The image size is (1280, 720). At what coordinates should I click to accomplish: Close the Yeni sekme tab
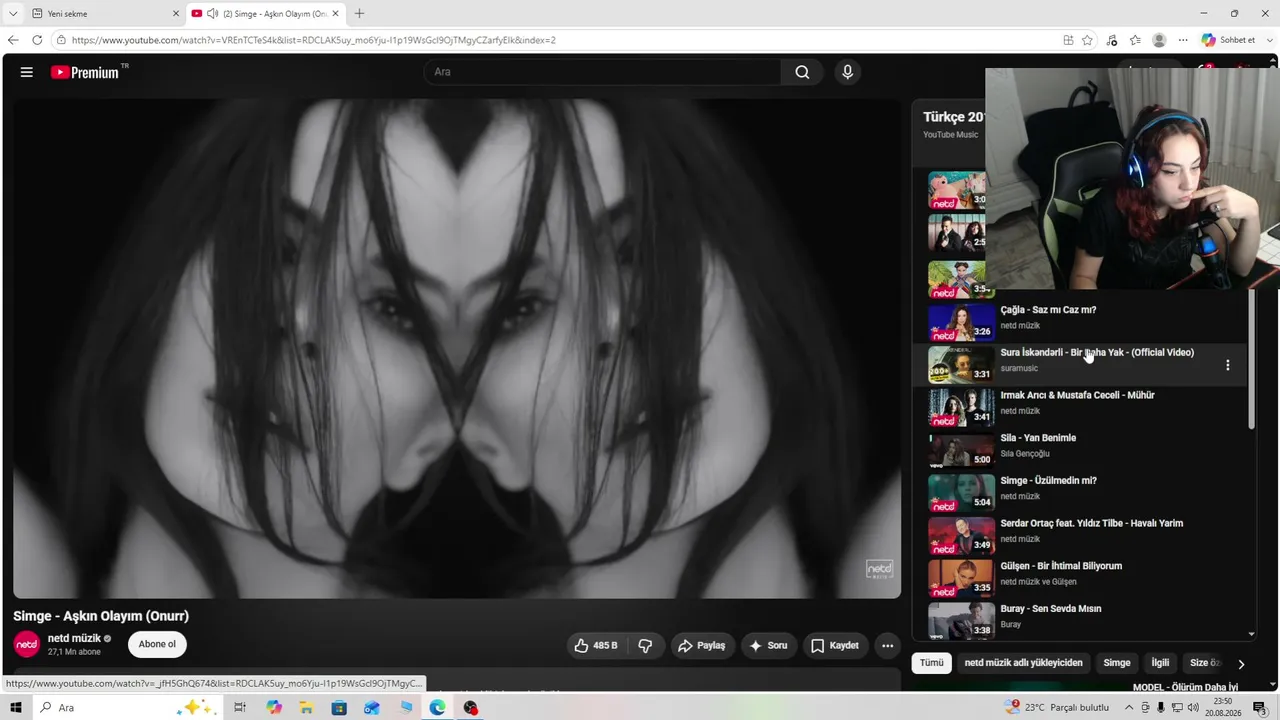pyautogui.click(x=175, y=13)
